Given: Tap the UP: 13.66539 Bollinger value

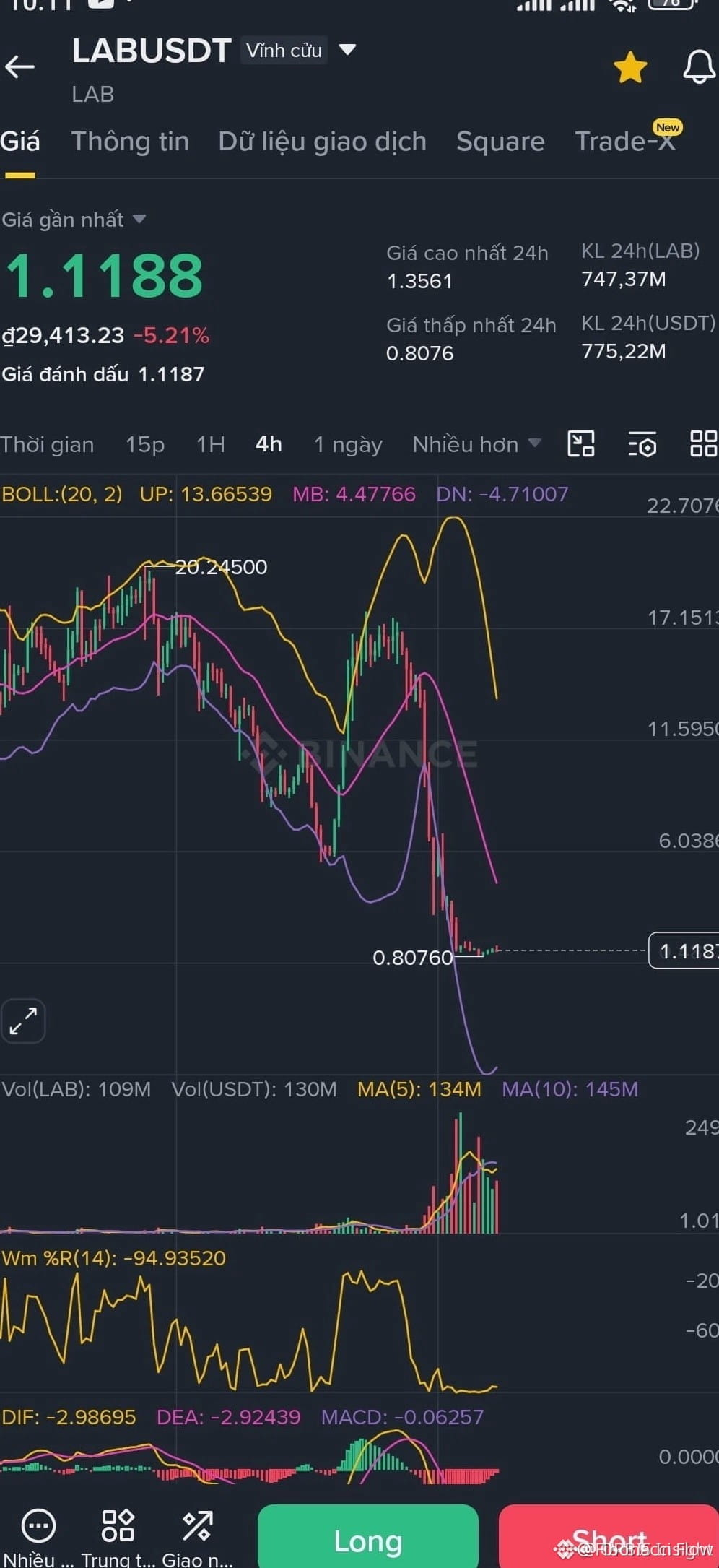Looking at the screenshot, I should tap(206, 494).
